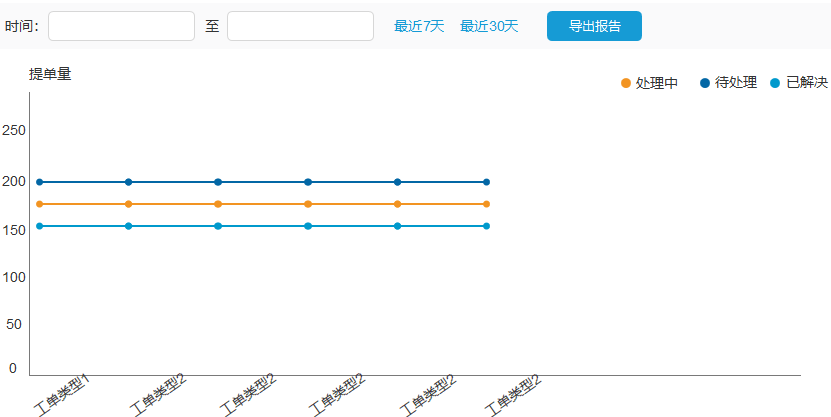
Task: Click the light blue legend dot for 已解决
Action: pyautogui.click(x=775, y=83)
